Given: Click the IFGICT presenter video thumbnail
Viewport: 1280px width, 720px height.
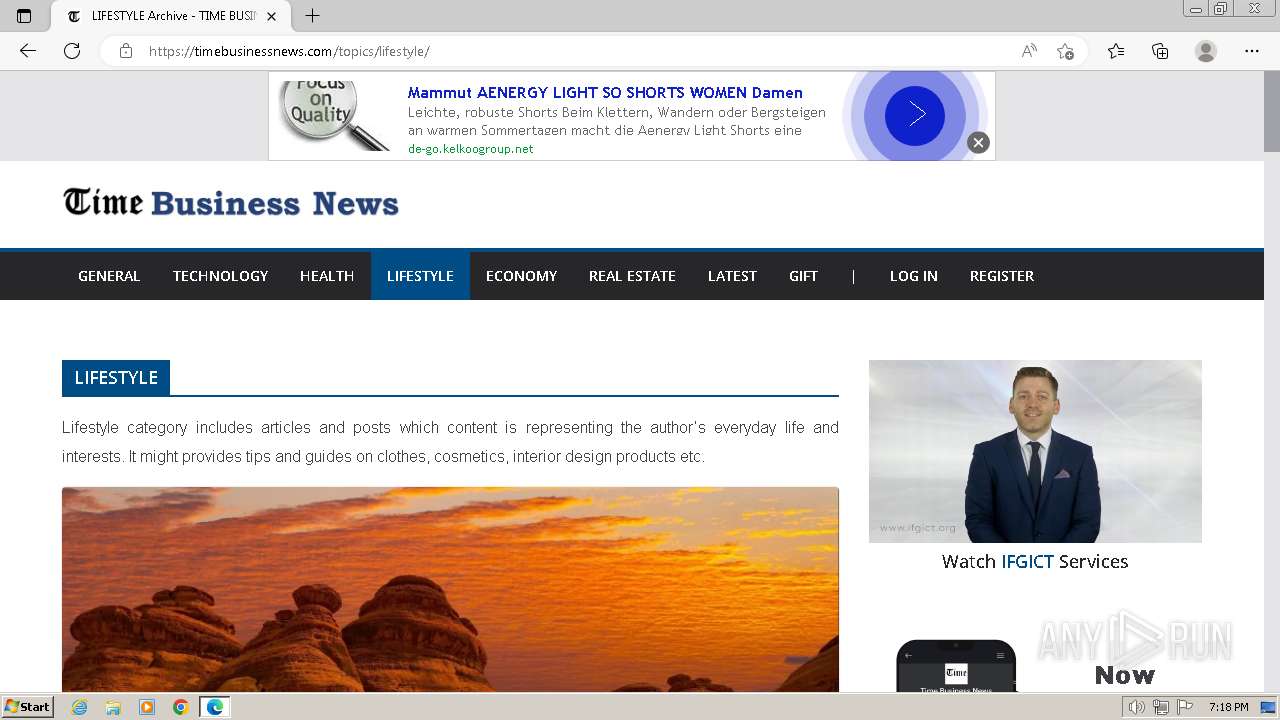Looking at the screenshot, I should coord(1035,451).
